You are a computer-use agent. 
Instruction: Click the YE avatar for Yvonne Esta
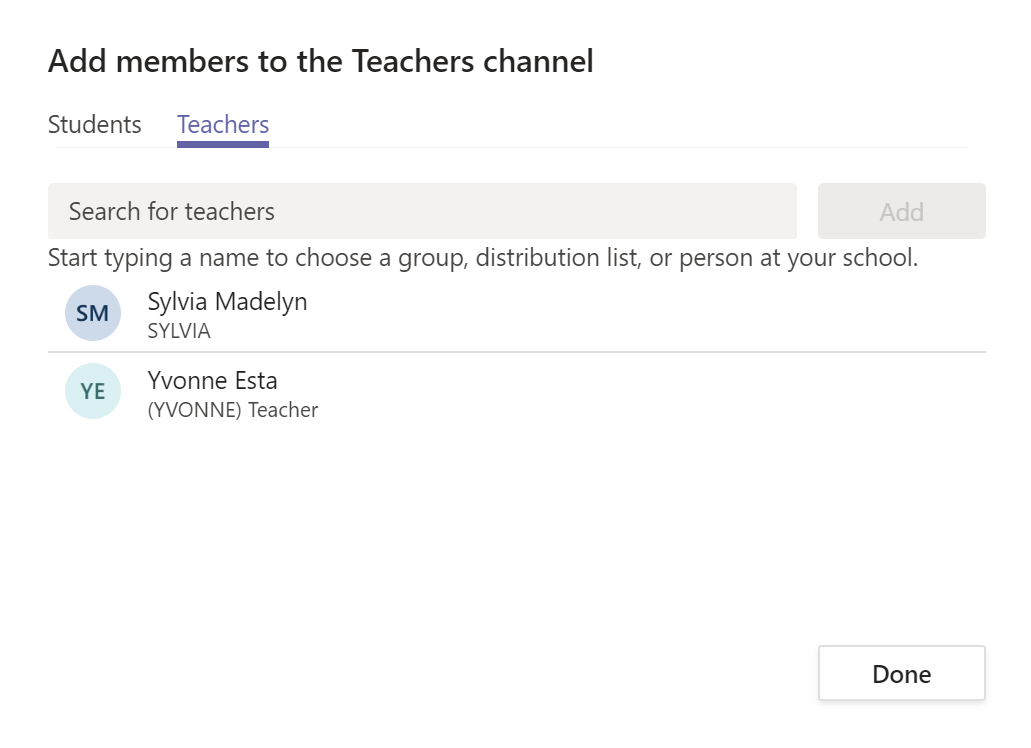92,390
